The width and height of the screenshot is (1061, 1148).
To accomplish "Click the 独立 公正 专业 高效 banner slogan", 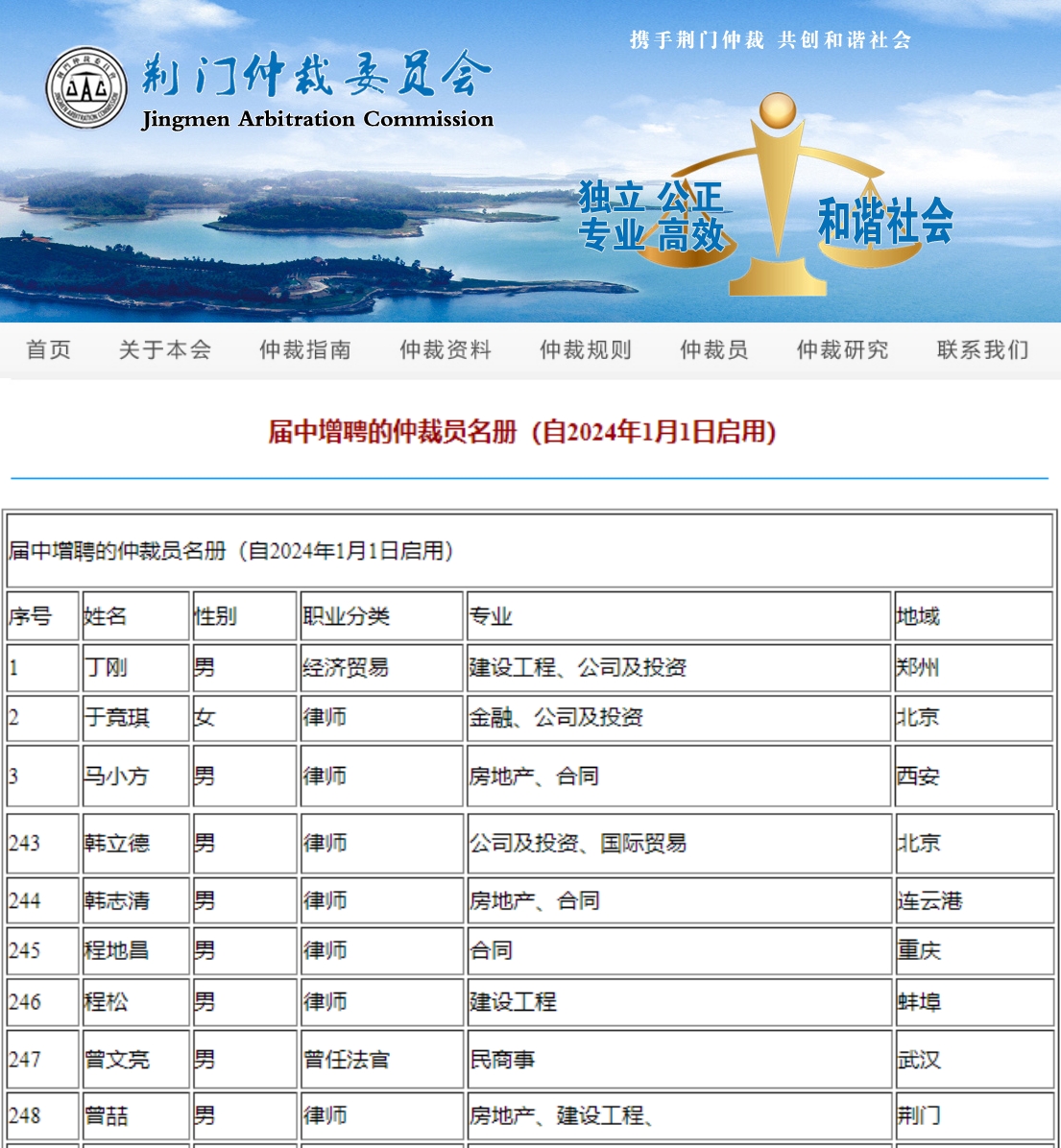I will tap(651, 216).
